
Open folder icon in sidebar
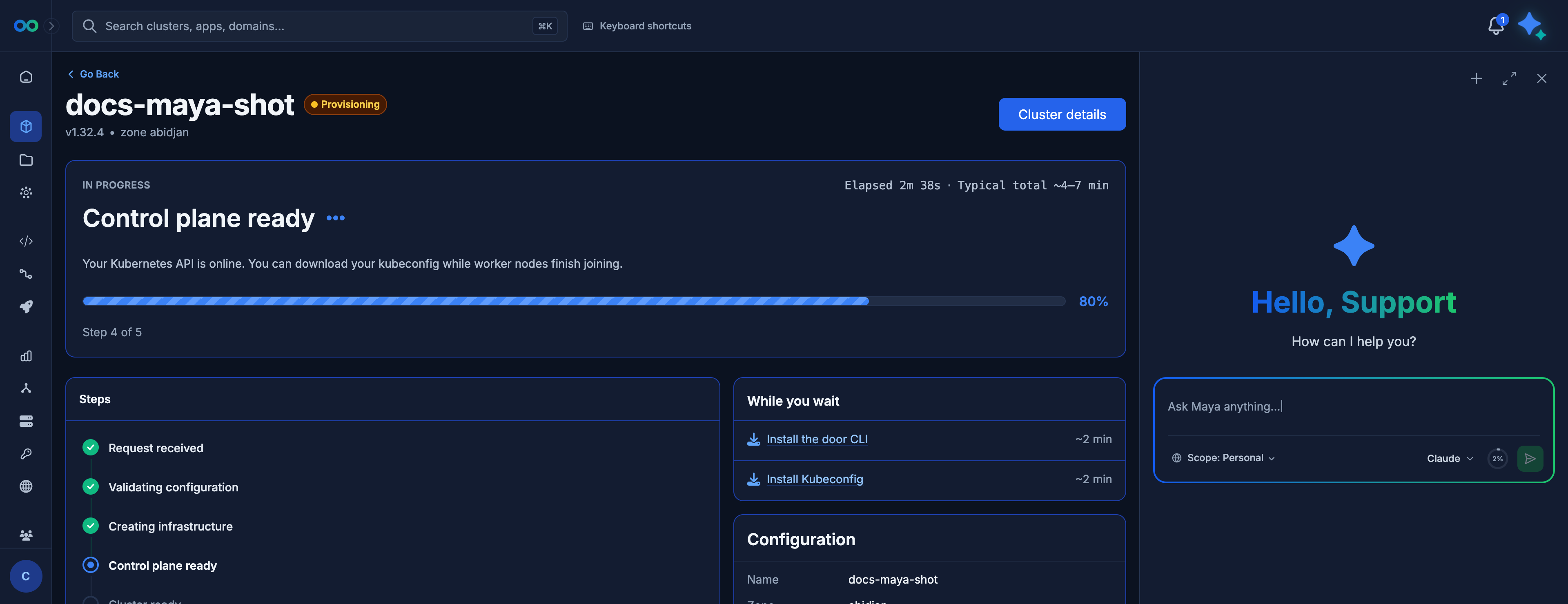(26, 160)
